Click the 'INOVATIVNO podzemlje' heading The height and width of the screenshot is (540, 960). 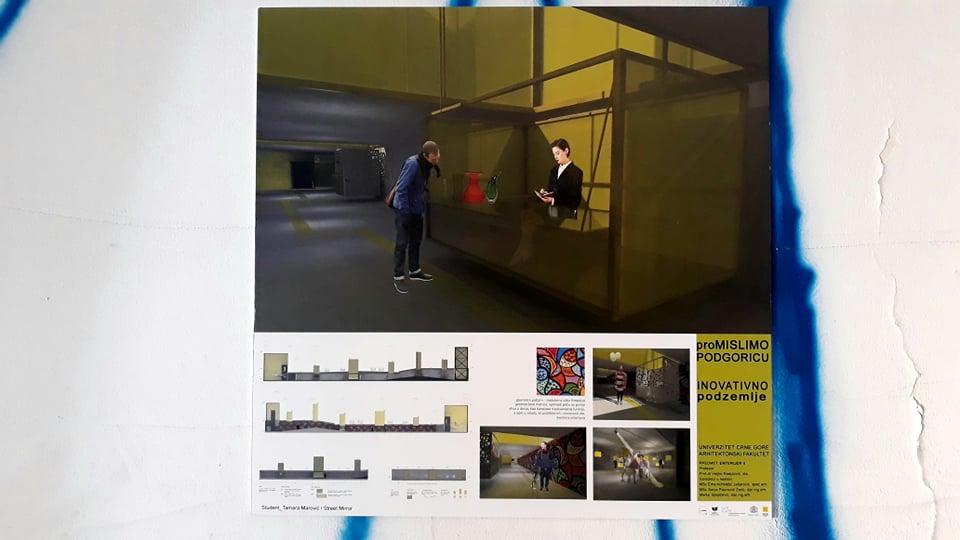click(732, 391)
